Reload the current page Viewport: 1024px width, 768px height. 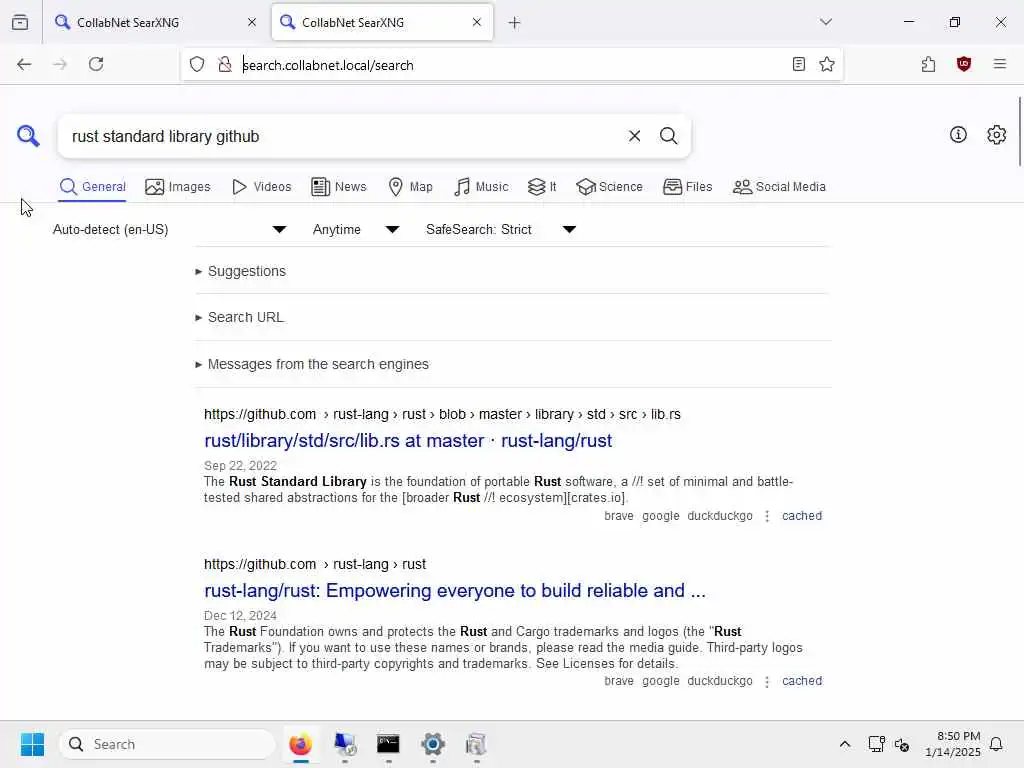tap(96, 64)
